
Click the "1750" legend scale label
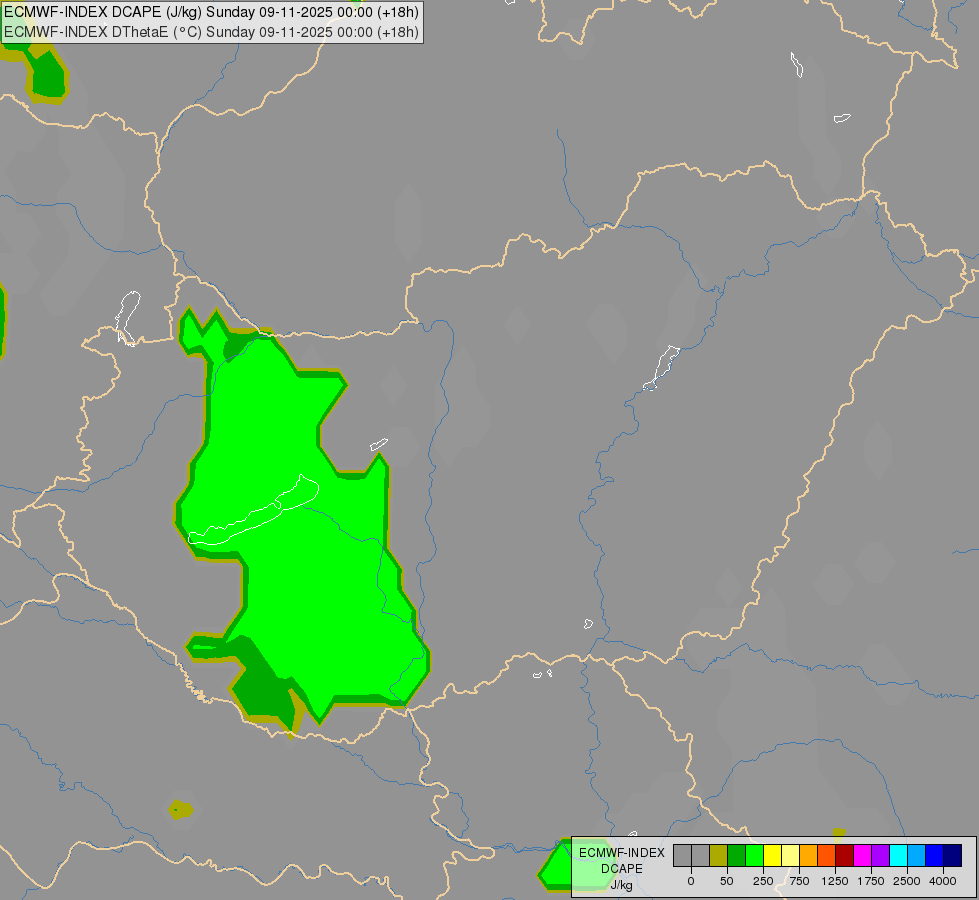pos(871,881)
